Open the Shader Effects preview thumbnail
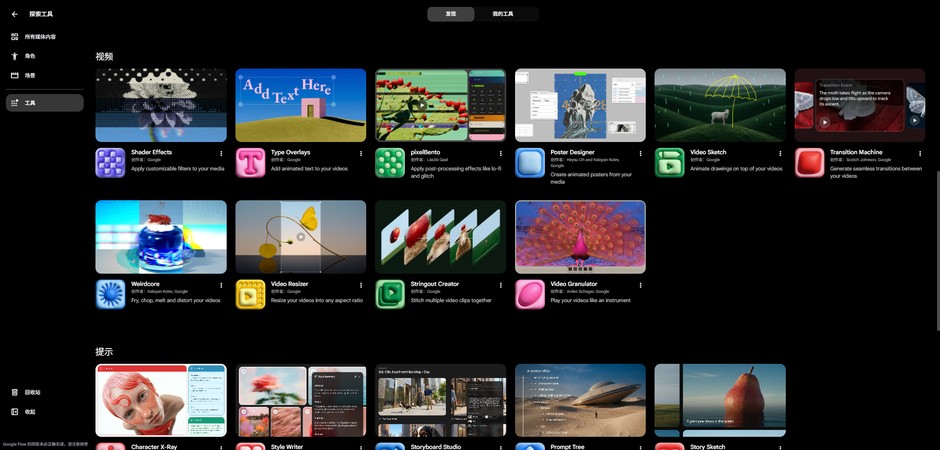The width and height of the screenshot is (940, 450). point(161,105)
